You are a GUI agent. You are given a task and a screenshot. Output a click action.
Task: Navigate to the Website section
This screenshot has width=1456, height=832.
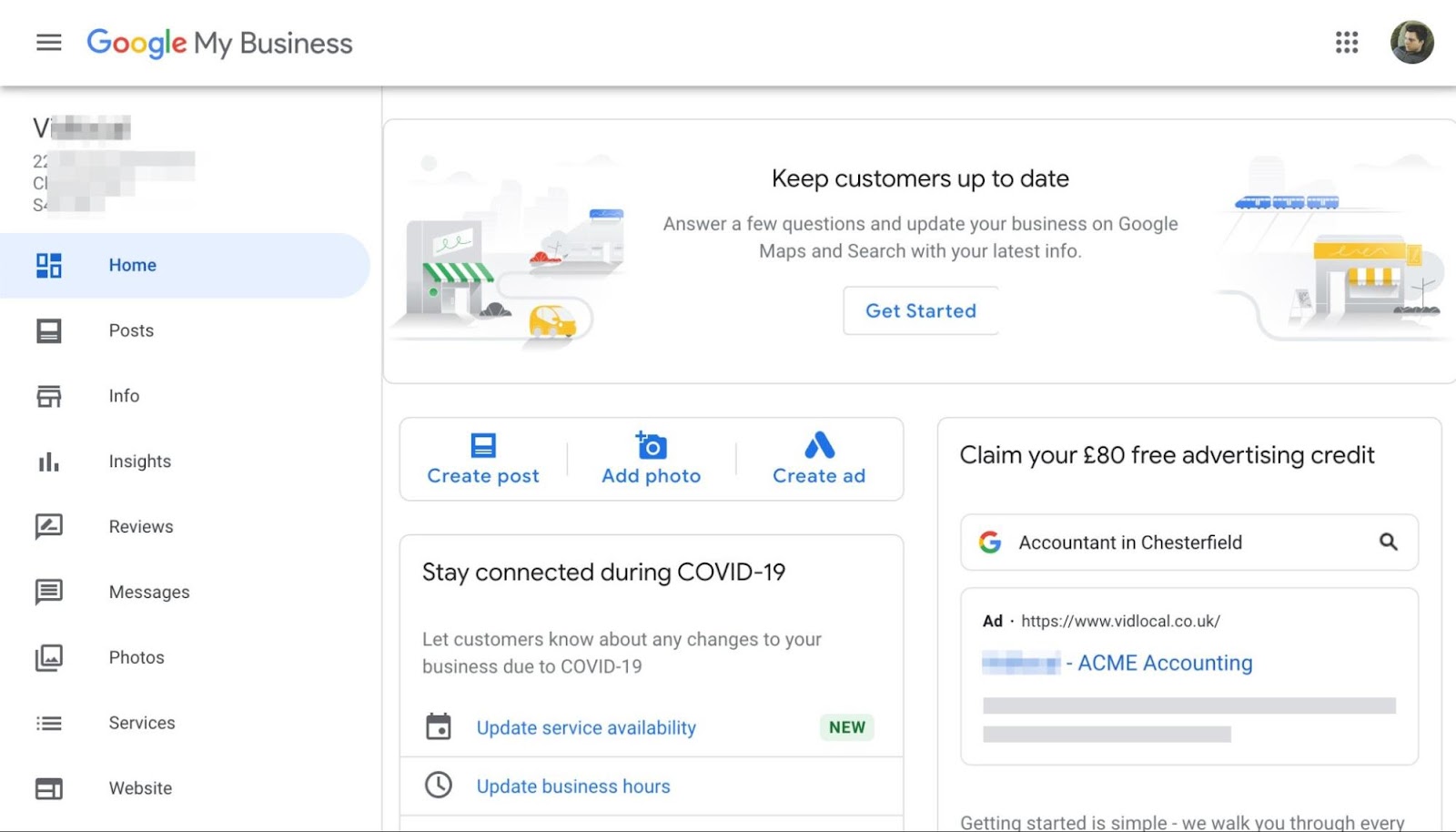140,787
